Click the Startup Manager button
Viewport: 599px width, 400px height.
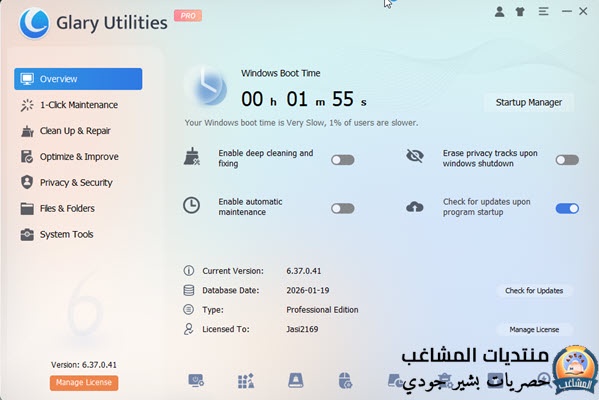point(529,102)
